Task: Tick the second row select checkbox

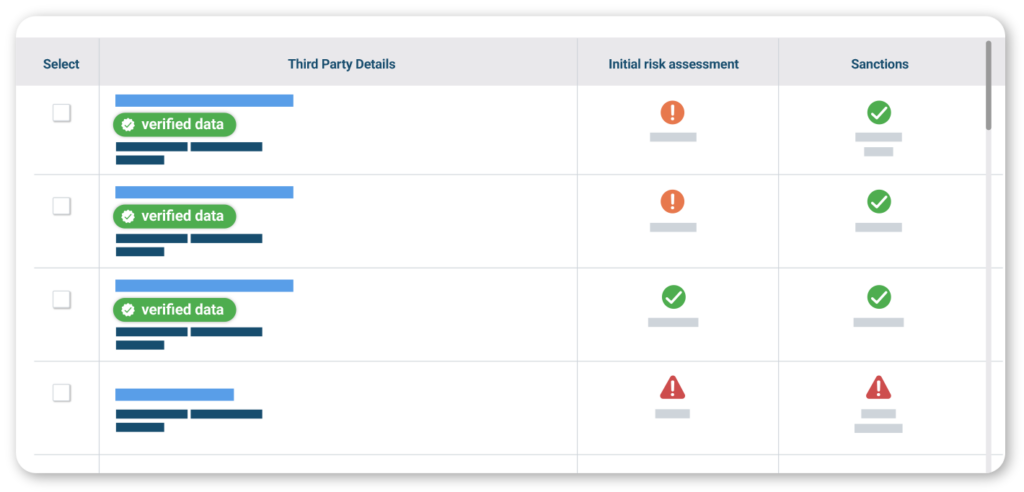Action: (62, 206)
